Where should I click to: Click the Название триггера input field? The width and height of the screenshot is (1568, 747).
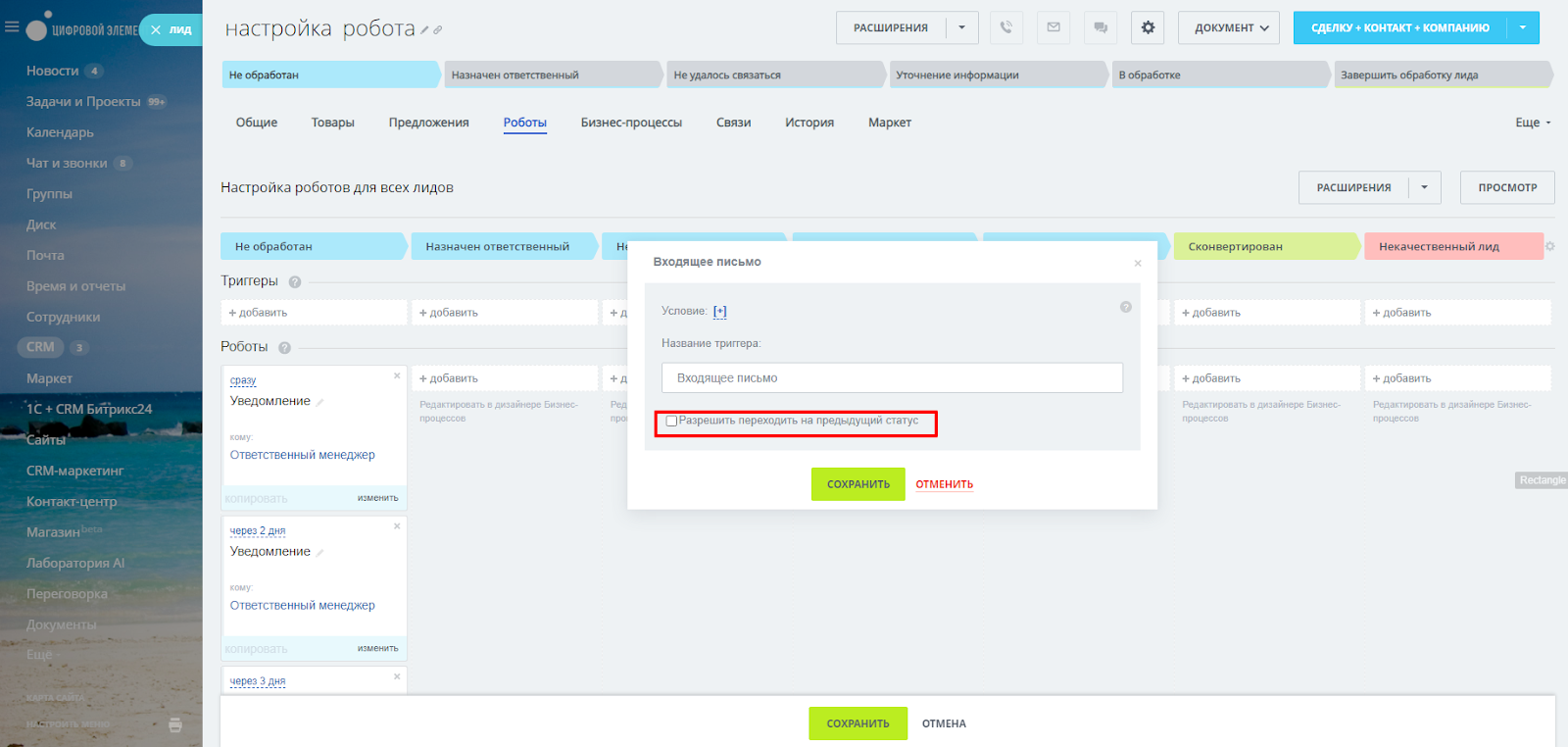tap(892, 378)
